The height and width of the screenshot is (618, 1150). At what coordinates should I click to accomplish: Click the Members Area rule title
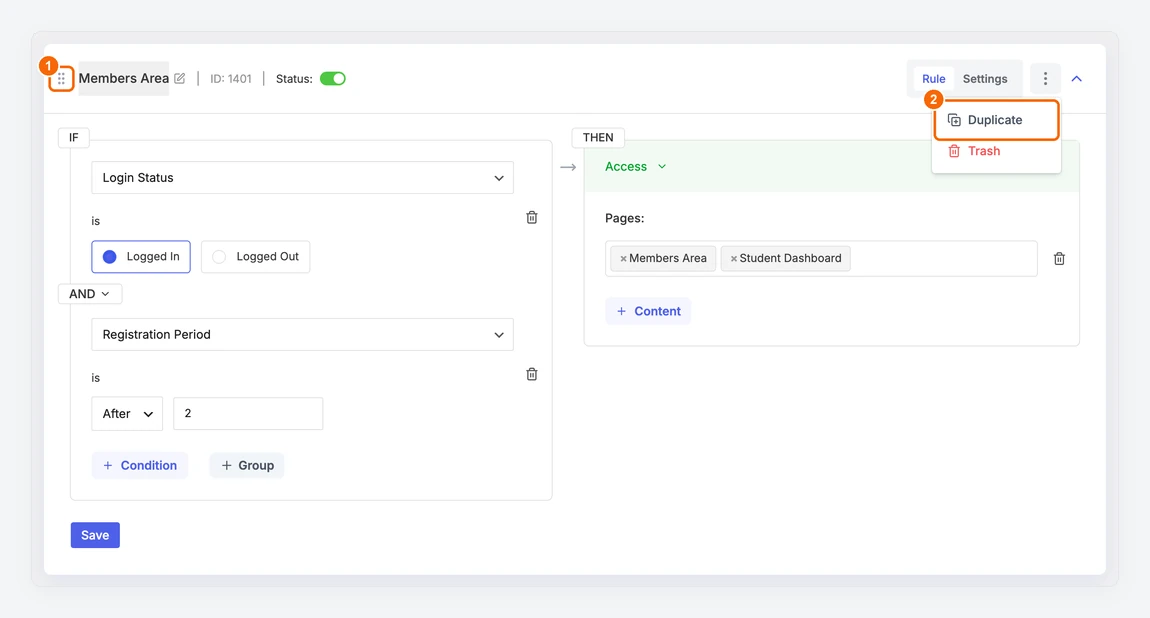[124, 78]
